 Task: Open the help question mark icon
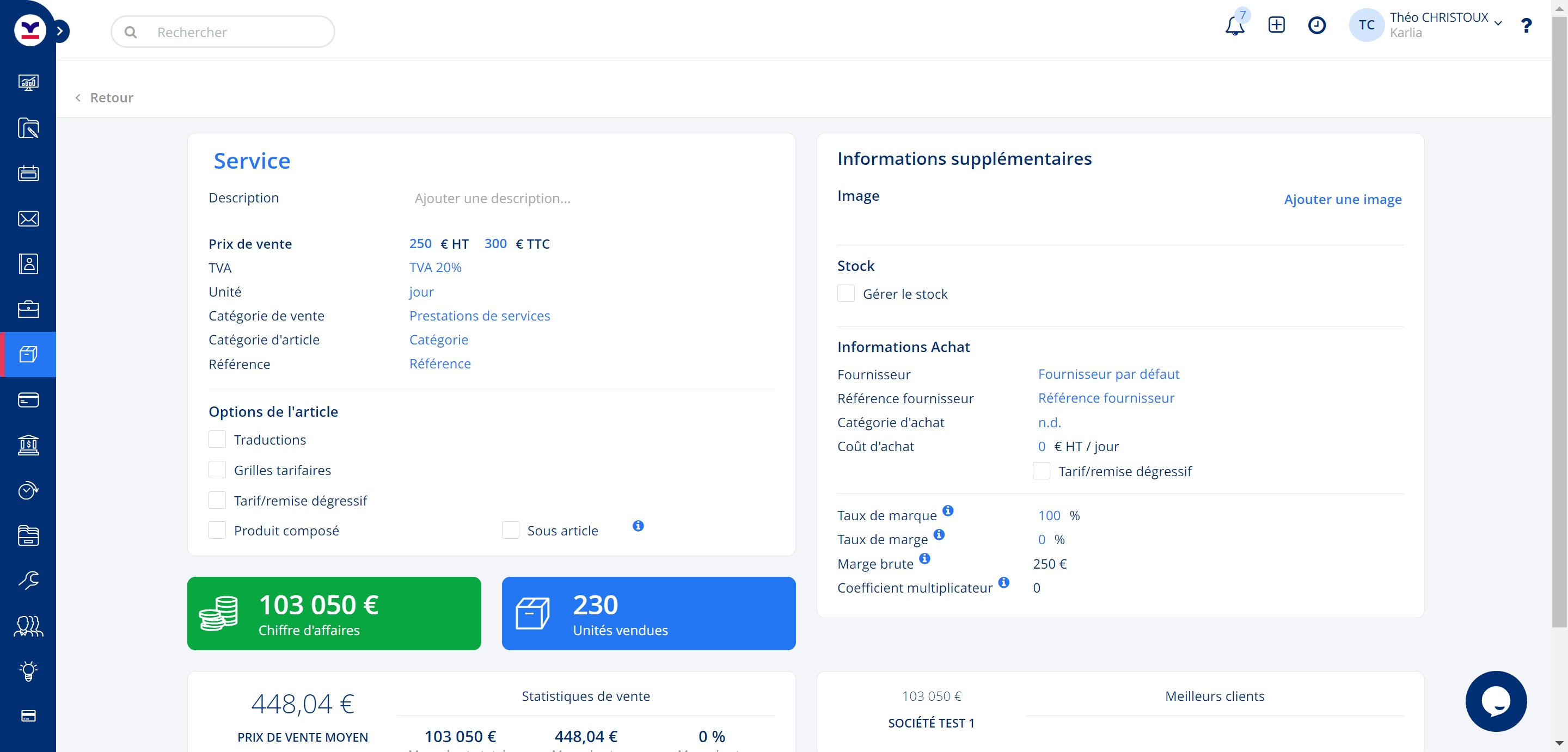[x=1526, y=26]
